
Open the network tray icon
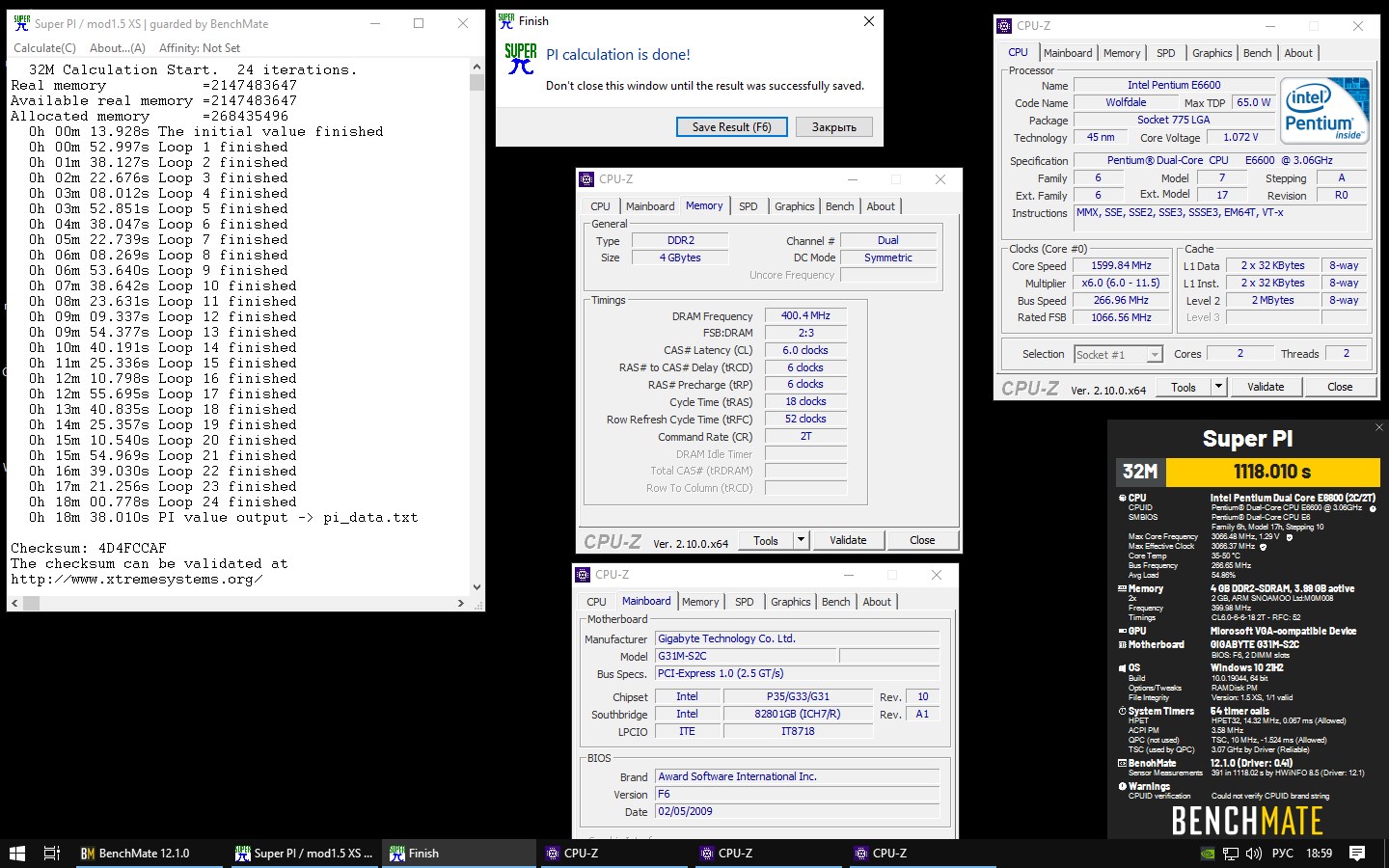coord(1231,854)
